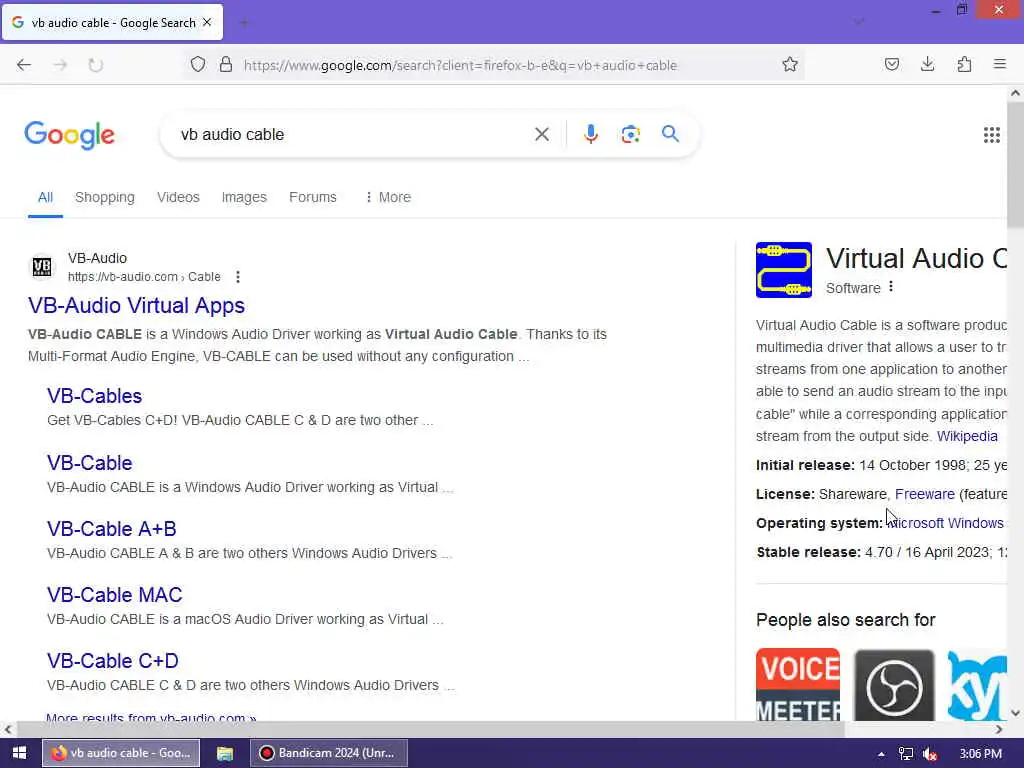Close the vb audio cable browser tab
Screen dimensions: 1024x768
tap(207, 22)
